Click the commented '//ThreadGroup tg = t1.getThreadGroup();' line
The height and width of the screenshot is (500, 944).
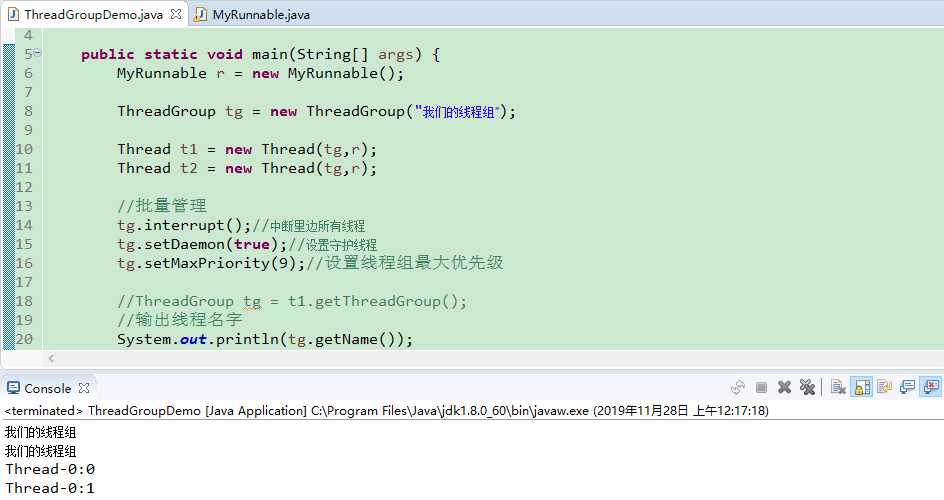click(291, 301)
